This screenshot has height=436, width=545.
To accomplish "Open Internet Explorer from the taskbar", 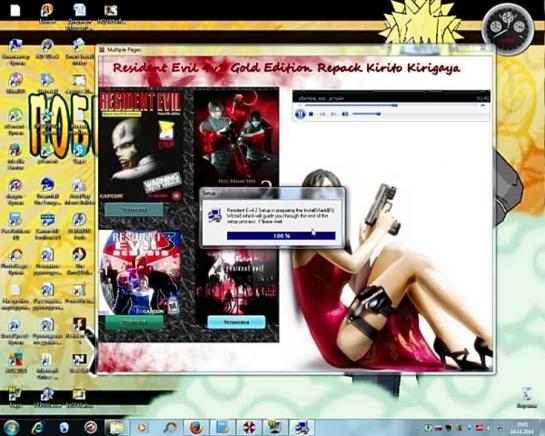I will pyautogui.click(x=38, y=427).
